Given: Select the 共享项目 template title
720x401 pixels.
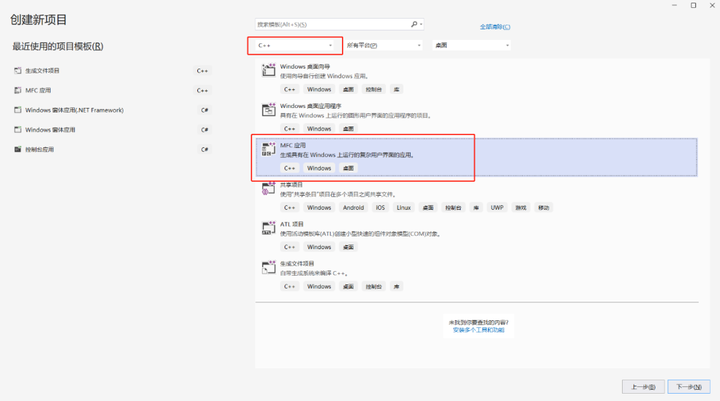Looking at the screenshot, I should point(291,185).
